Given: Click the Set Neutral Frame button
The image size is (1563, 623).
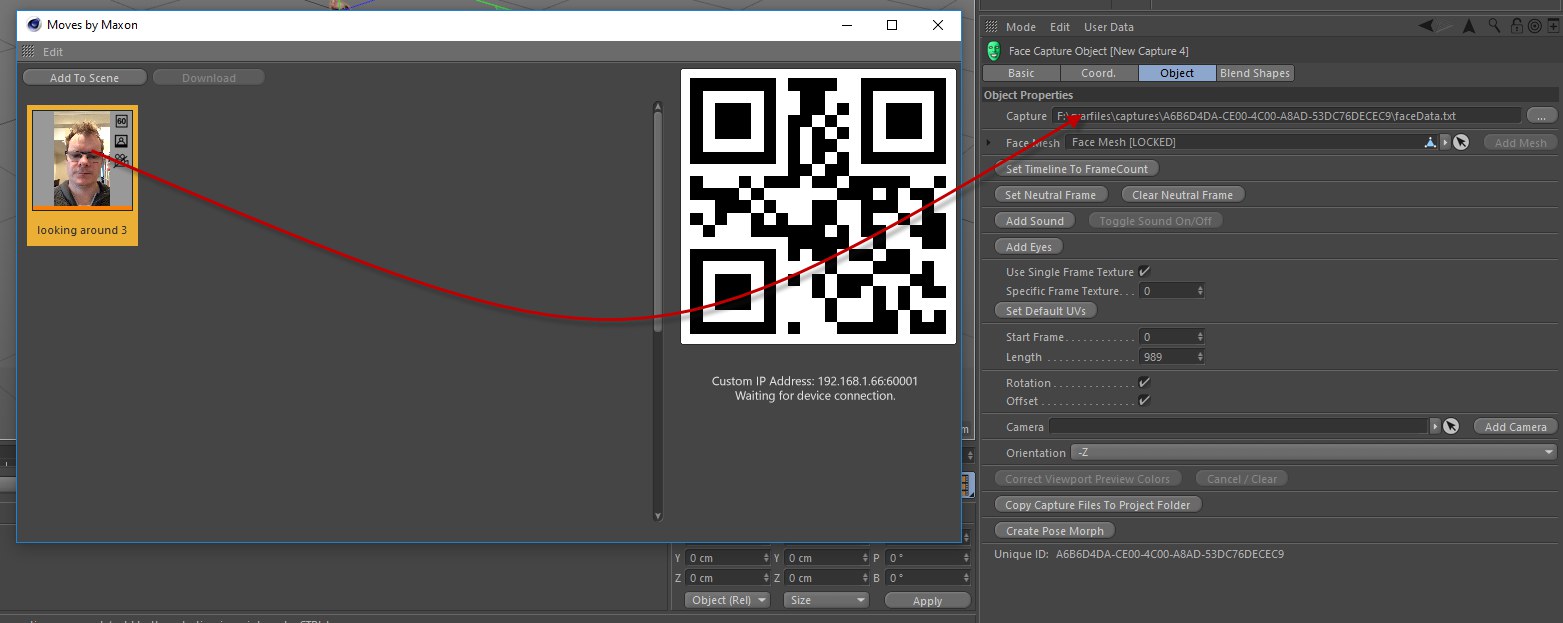Looking at the screenshot, I should [1051, 195].
